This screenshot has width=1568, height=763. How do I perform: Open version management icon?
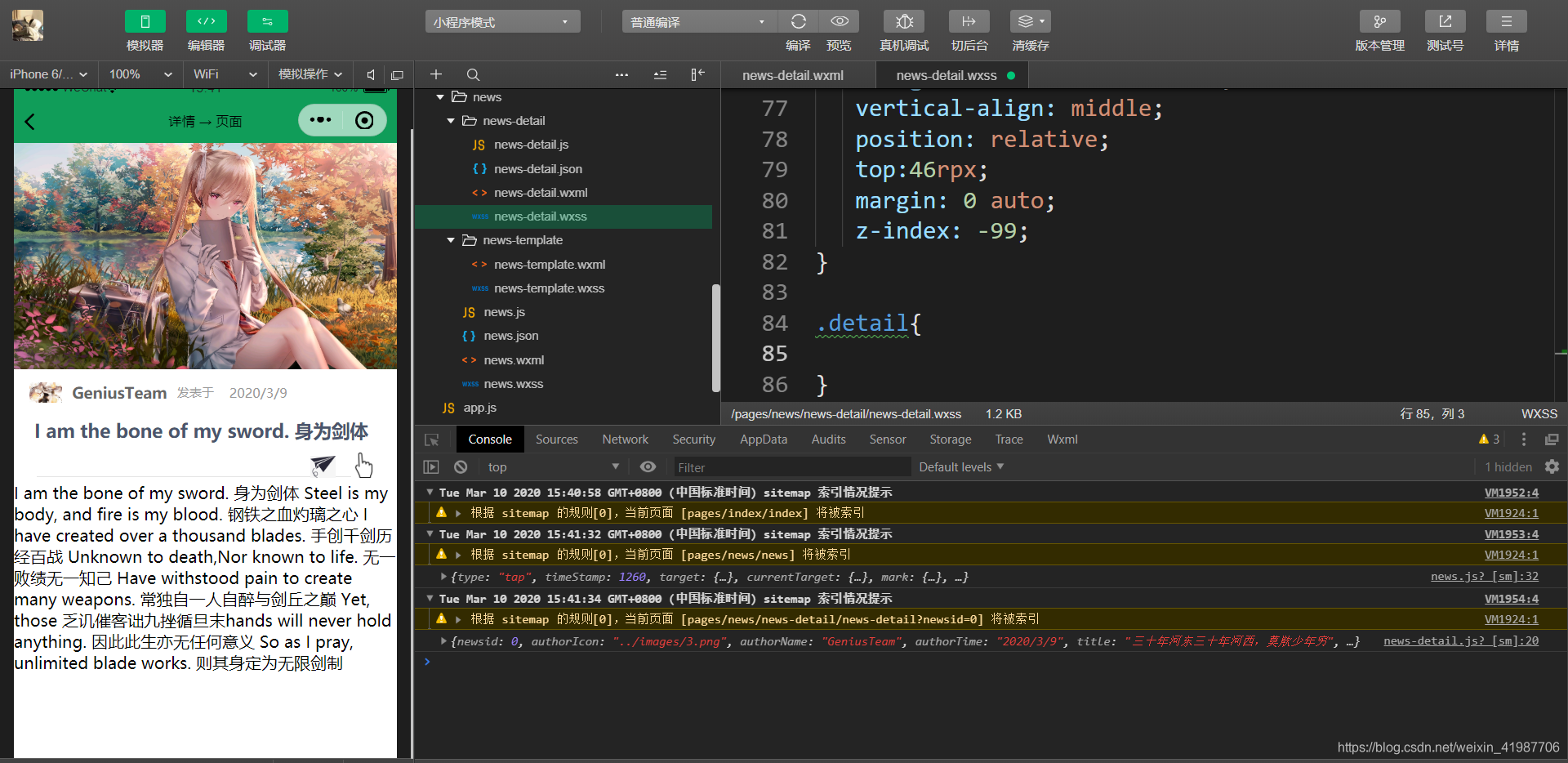pos(1379,21)
